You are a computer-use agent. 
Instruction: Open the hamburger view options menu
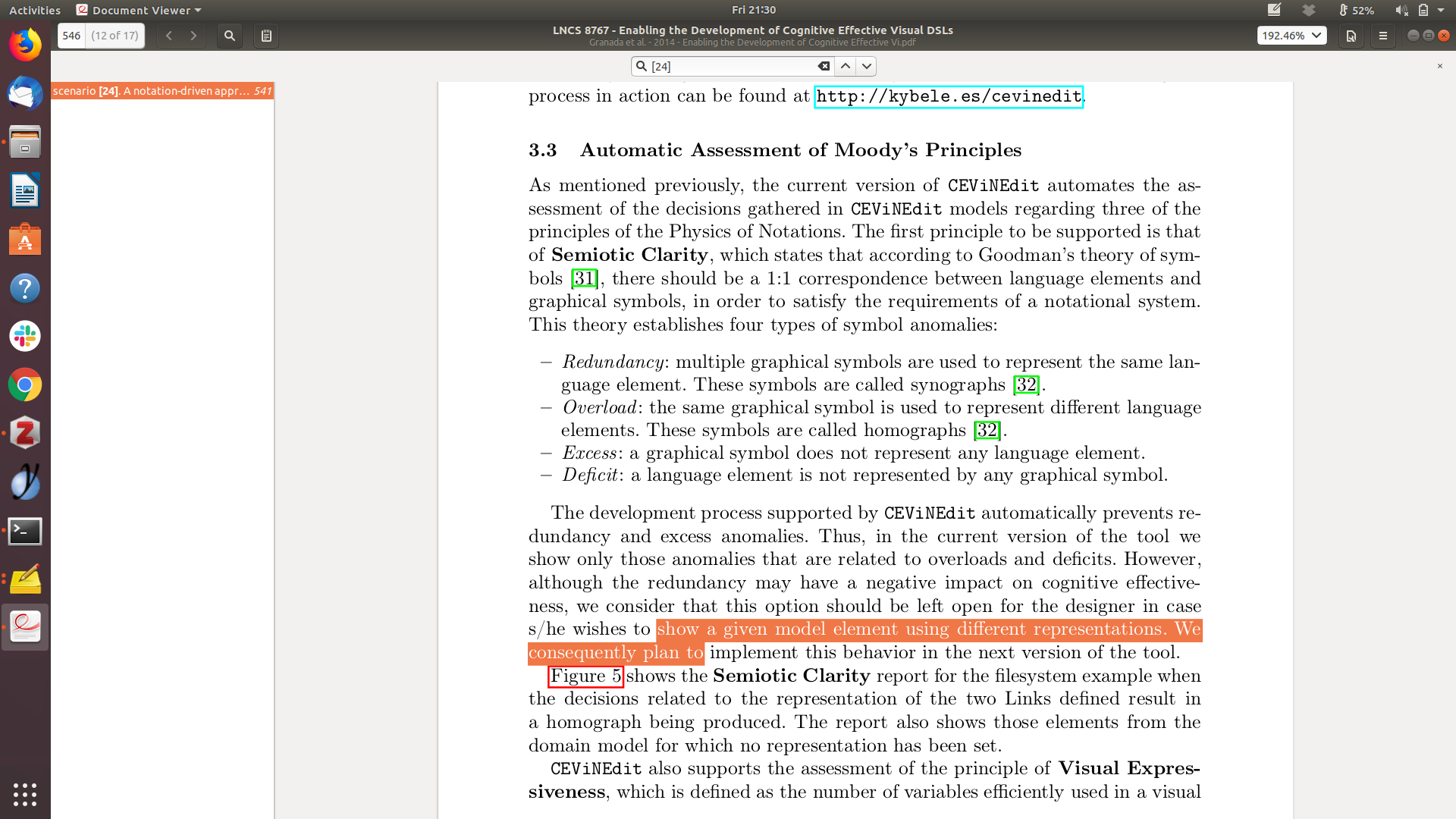[1382, 36]
